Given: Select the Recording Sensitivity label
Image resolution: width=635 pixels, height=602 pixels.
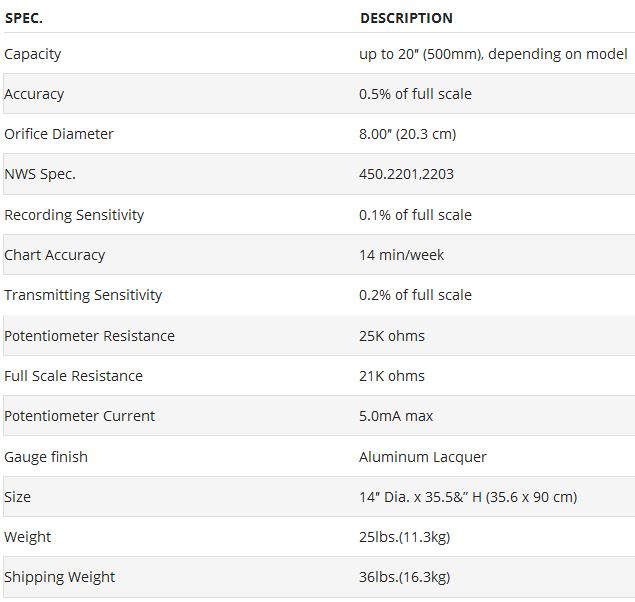Looking at the screenshot, I should pos(74,215).
